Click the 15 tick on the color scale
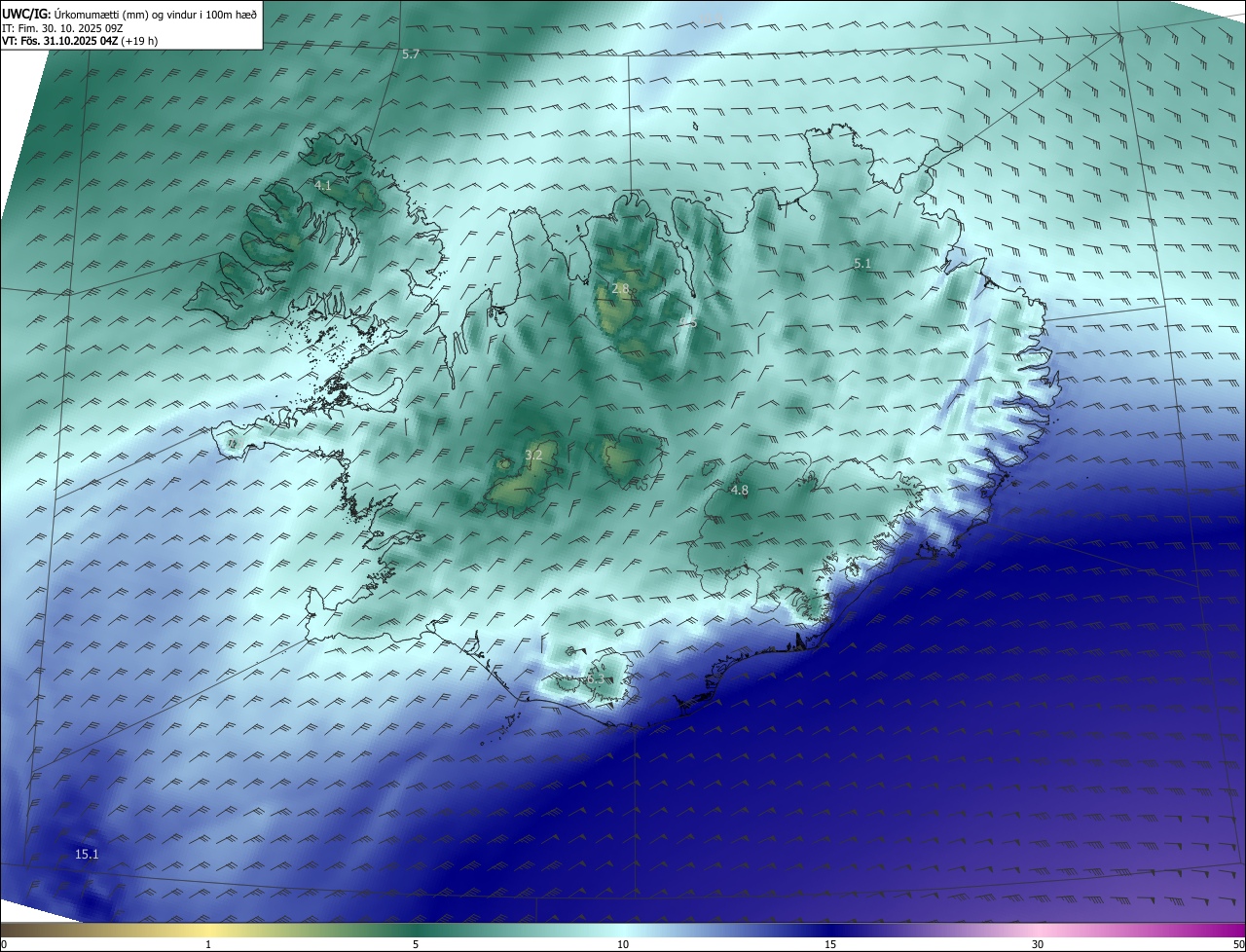Viewport: 1246px width, 952px height. point(830,944)
